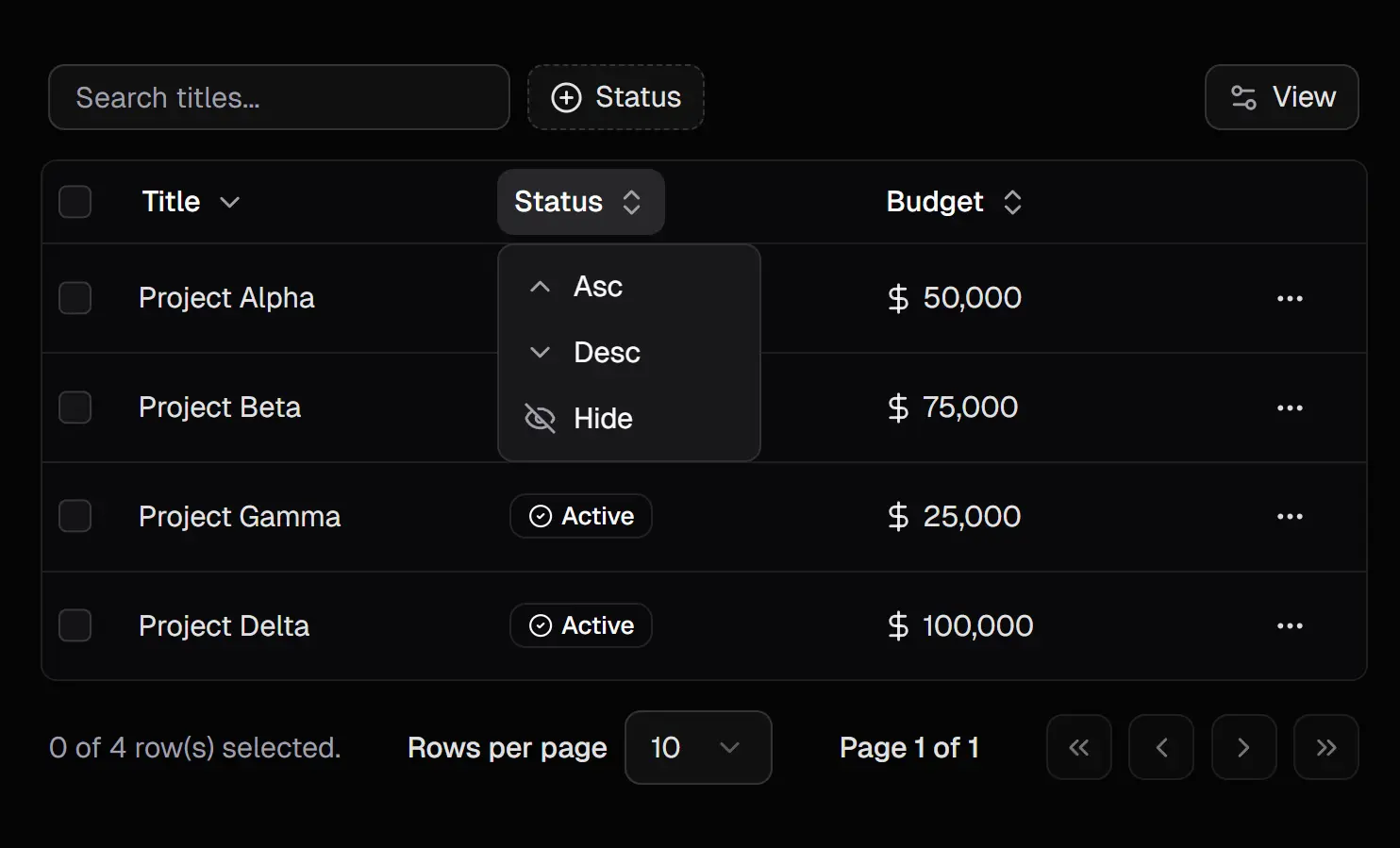
Task: Open row actions for Project Alpha
Action: [x=1289, y=298]
